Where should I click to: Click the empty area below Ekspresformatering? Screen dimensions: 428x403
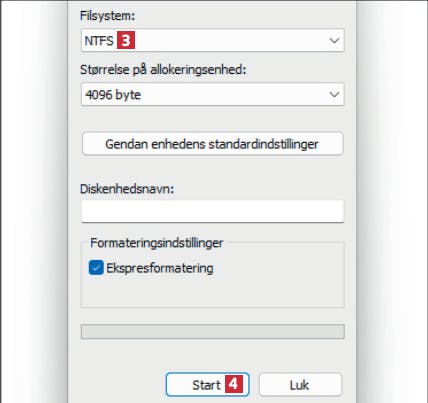[213, 292]
